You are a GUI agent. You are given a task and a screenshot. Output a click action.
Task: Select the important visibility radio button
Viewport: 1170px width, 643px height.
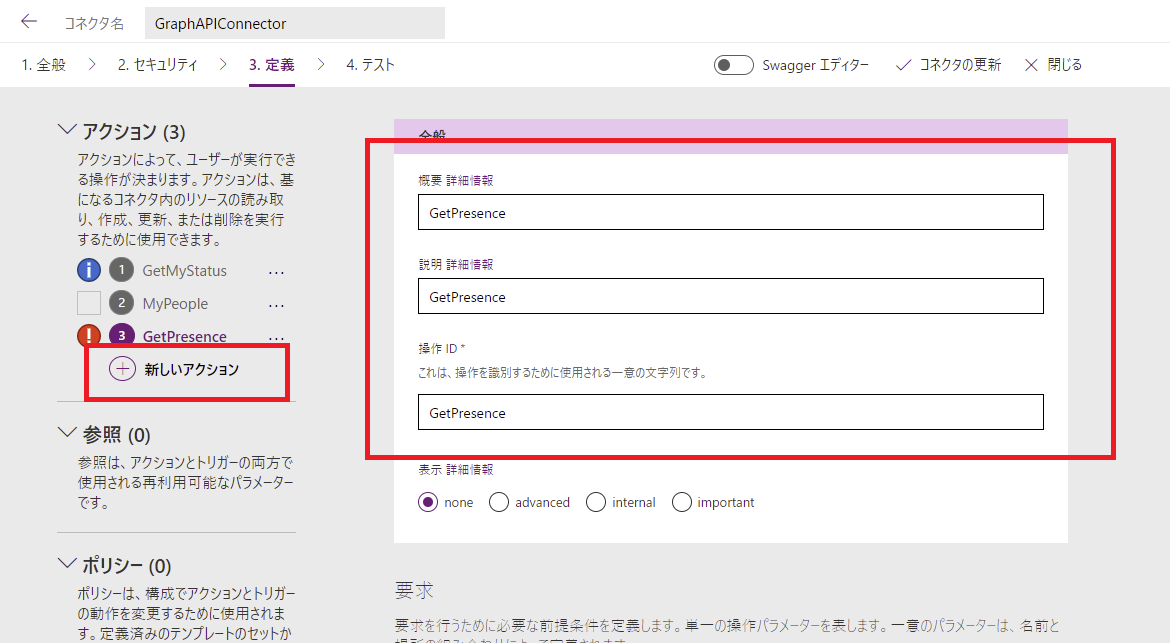tap(683, 502)
